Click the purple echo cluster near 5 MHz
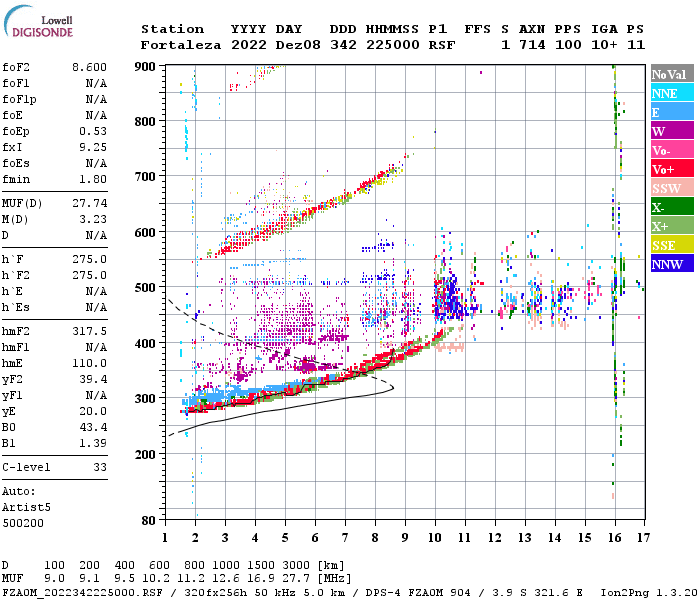This screenshot has width=700, height=600. 286,321
